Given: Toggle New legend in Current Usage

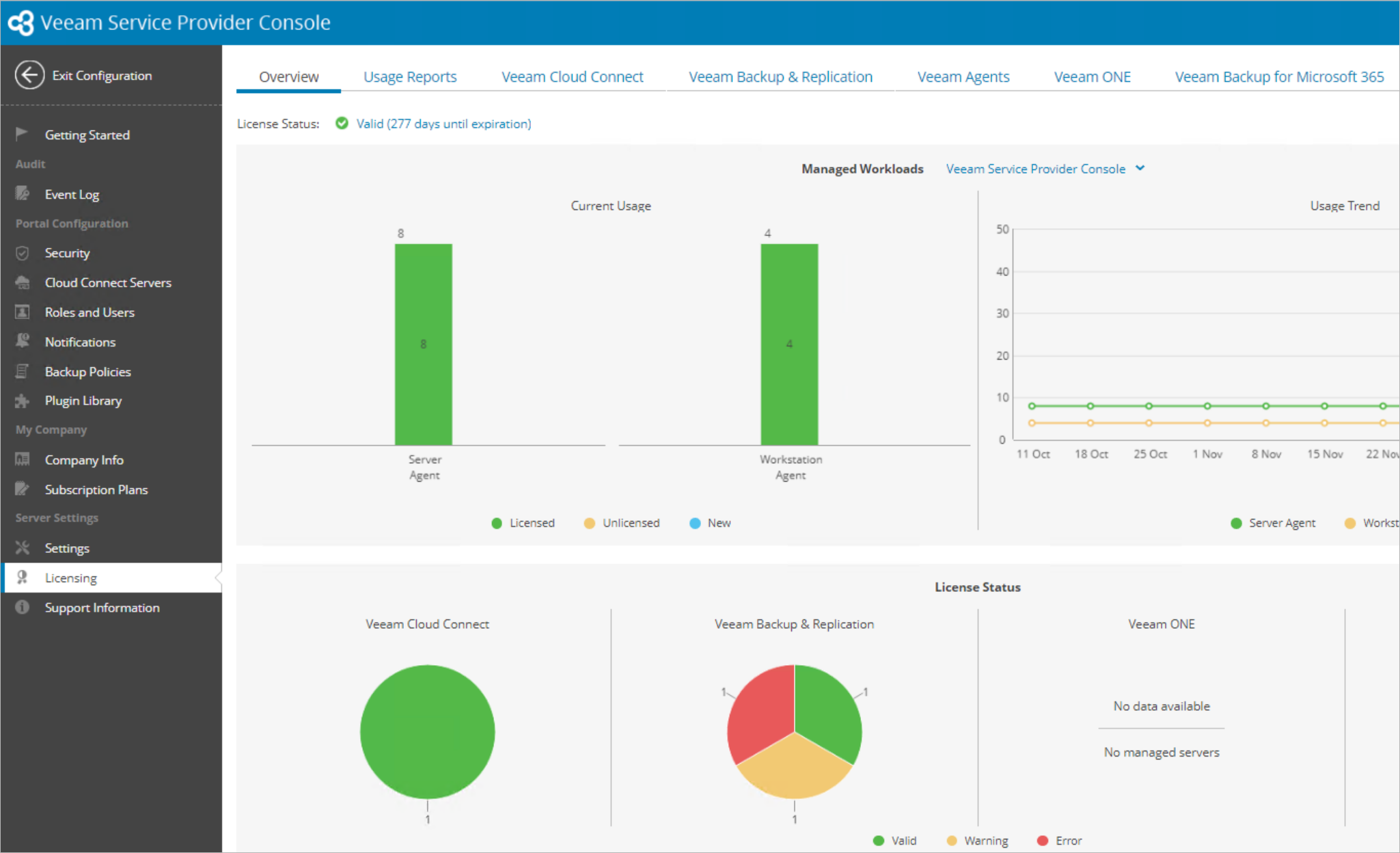Looking at the screenshot, I should [710, 523].
